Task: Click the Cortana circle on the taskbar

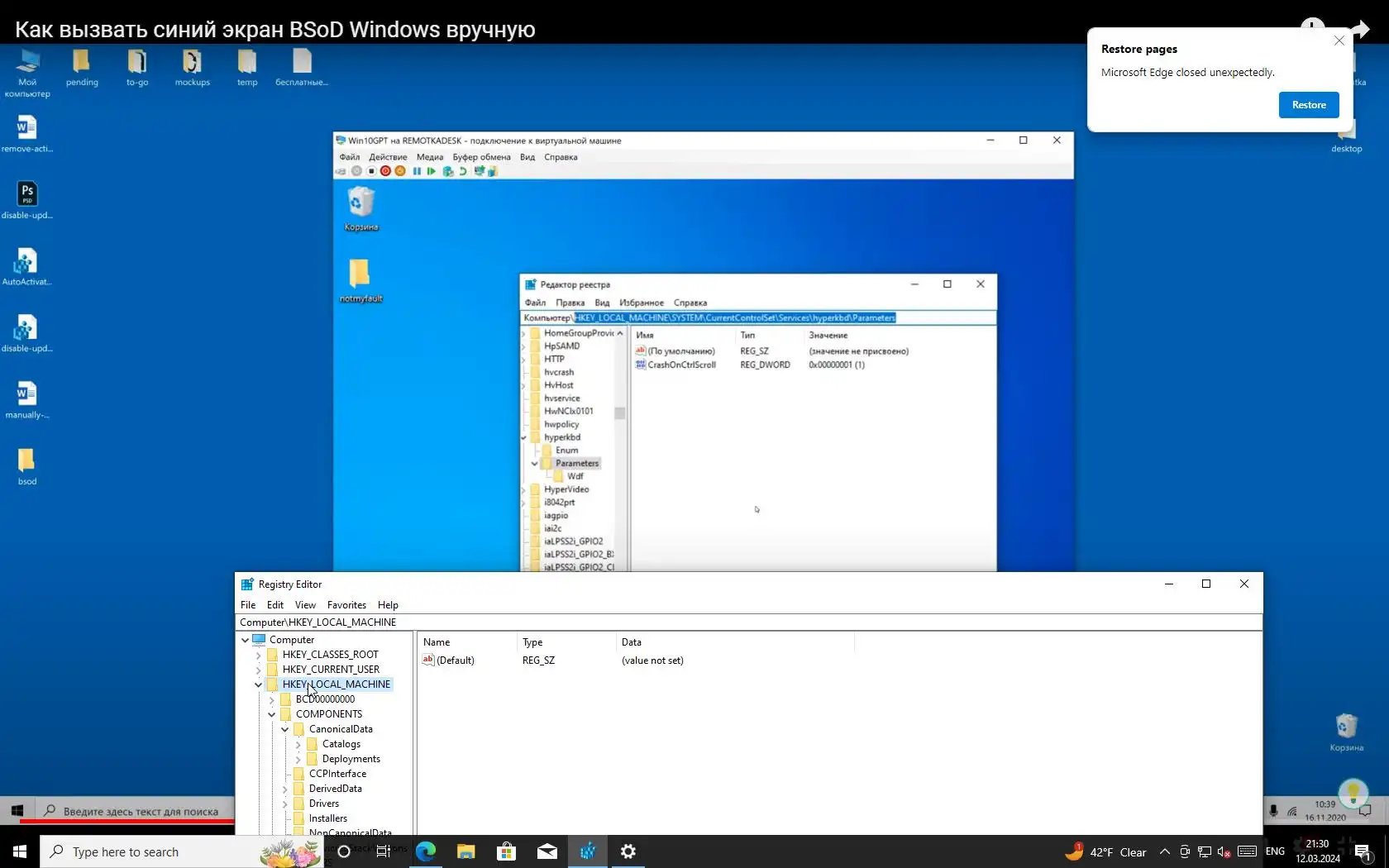Action: click(344, 851)
